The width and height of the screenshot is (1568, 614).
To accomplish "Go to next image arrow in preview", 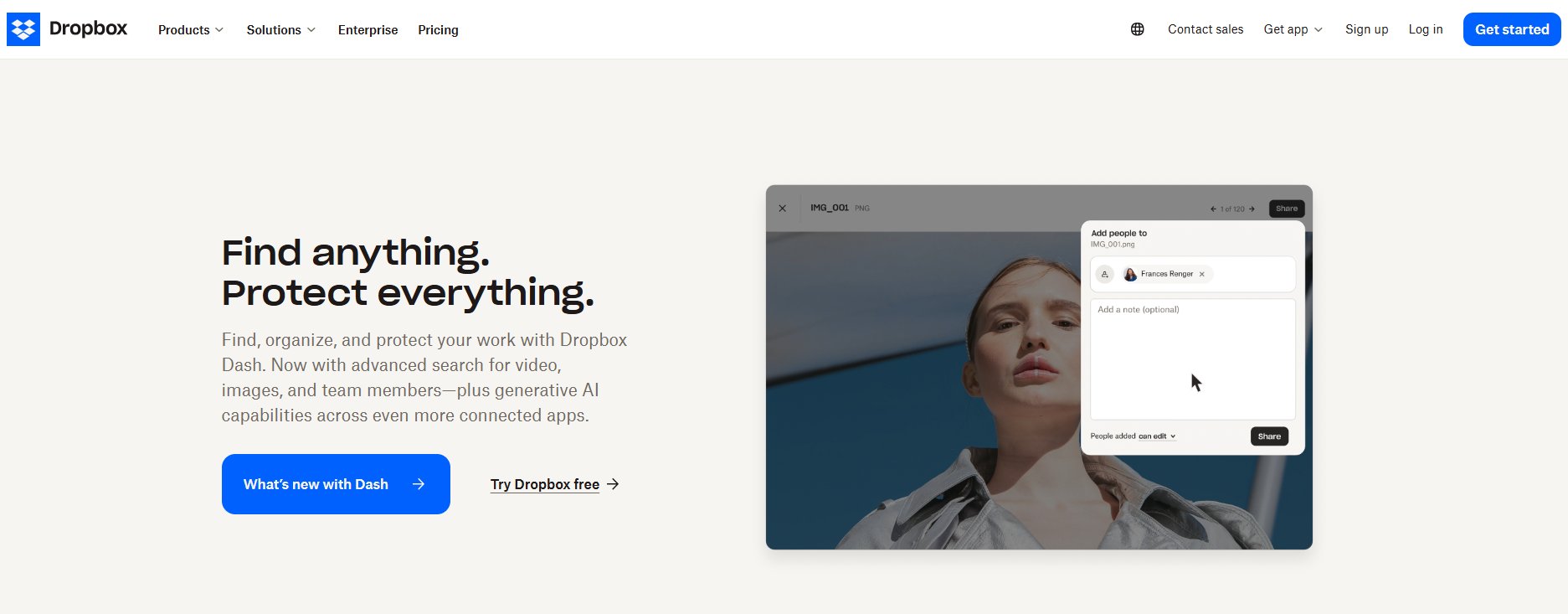I will pyautogui.click(x=1252, y=209).
